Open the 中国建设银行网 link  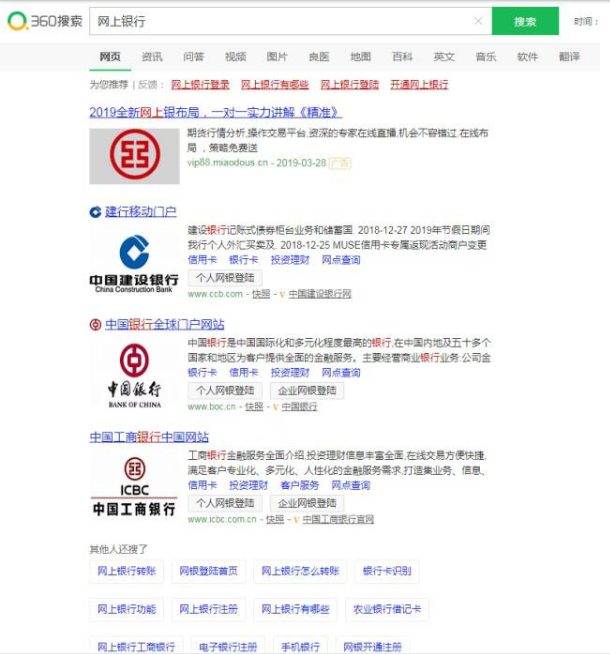pyautogui.click(x=320, y=294)
